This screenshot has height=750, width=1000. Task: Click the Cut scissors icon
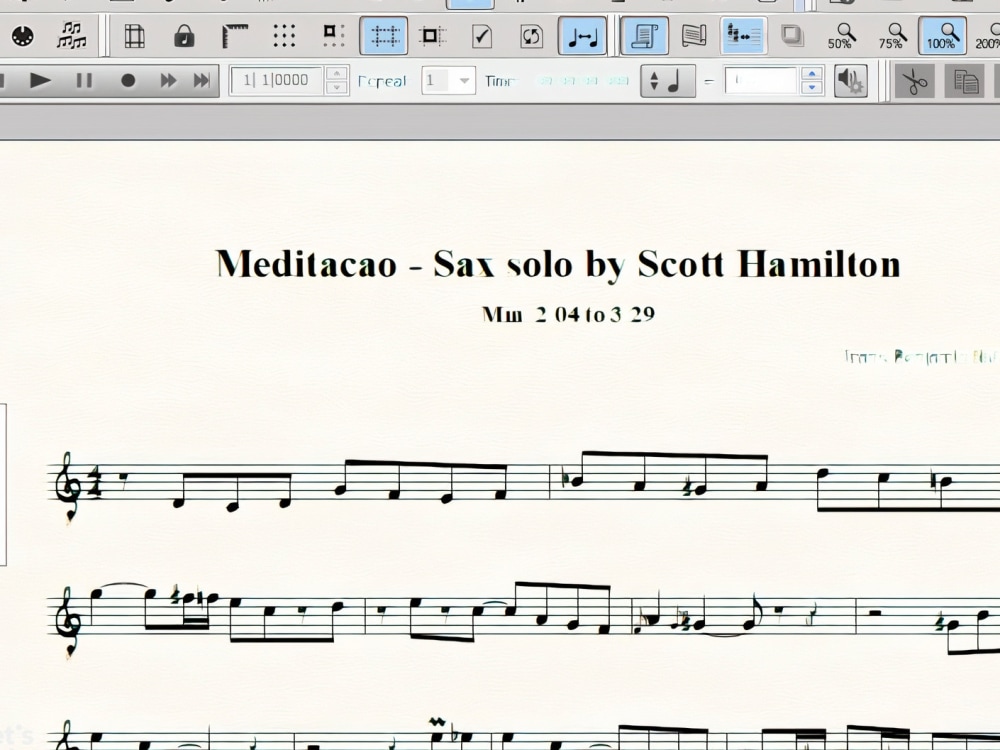915,82
